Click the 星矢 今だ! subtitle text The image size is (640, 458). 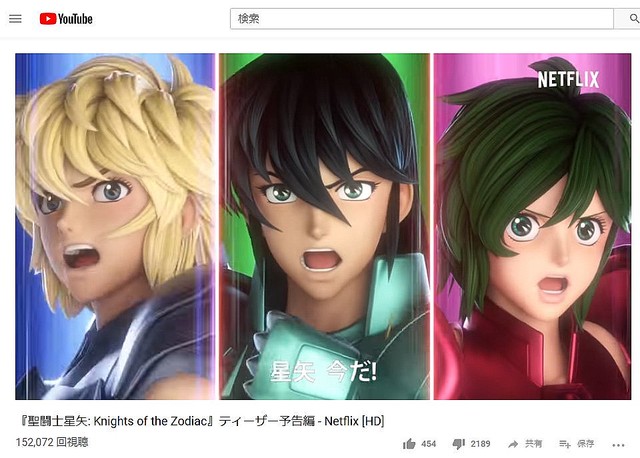click(x=323, y=371)
